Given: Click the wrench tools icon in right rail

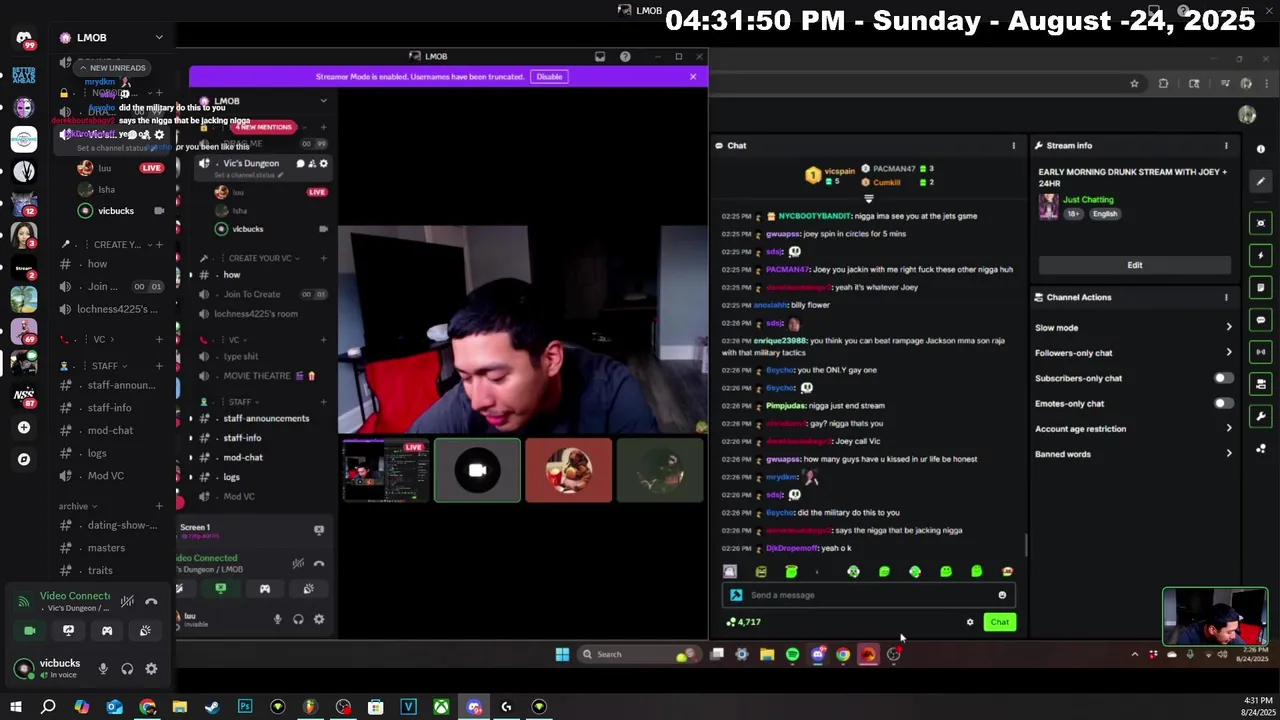Looking at the screenshot, I should 1261,416.
